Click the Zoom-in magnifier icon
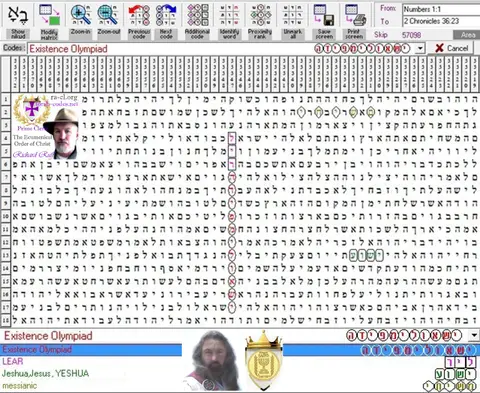This screenshot has width=480, height=393. (x=80, y=15)
